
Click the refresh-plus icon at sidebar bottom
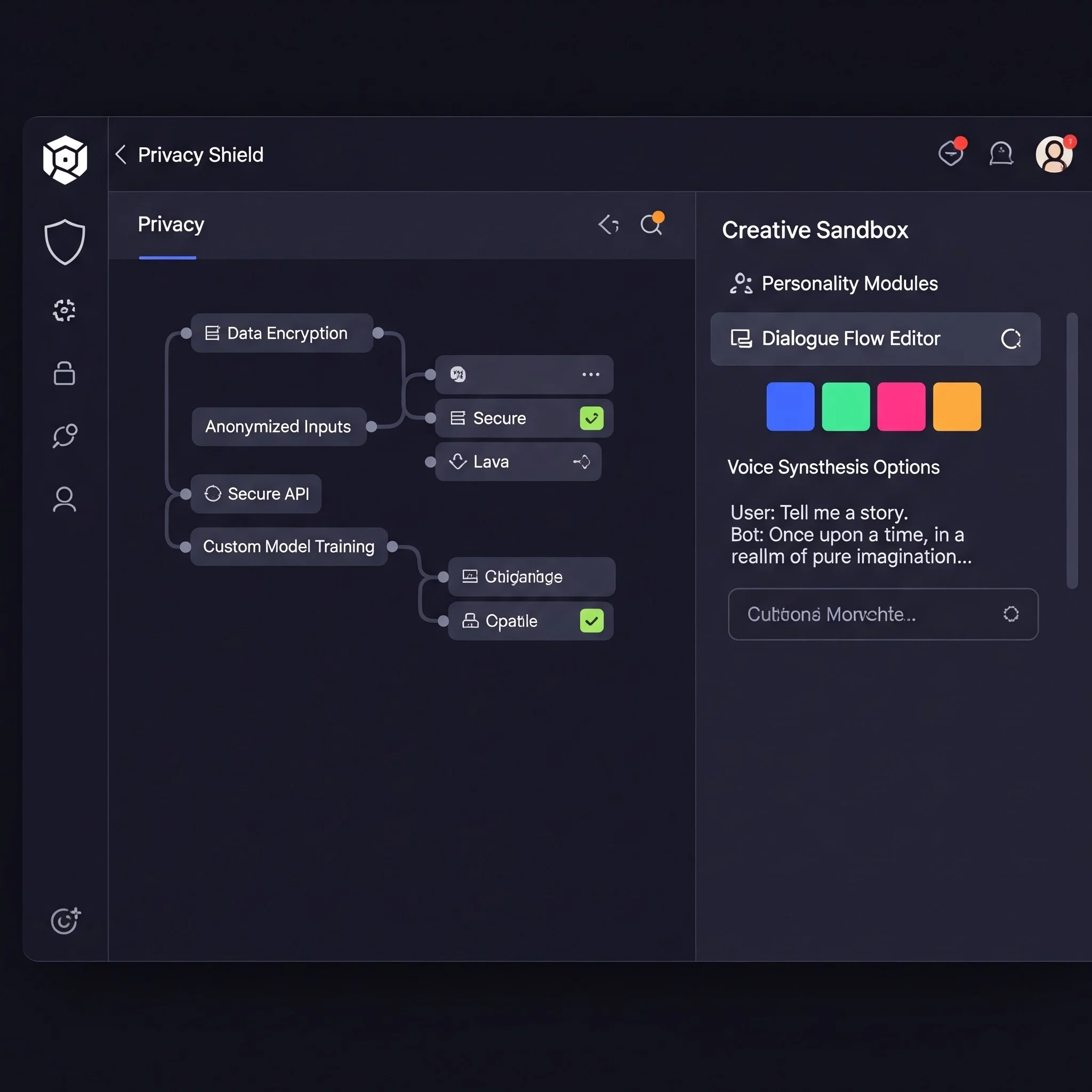(x=66, y=920)
